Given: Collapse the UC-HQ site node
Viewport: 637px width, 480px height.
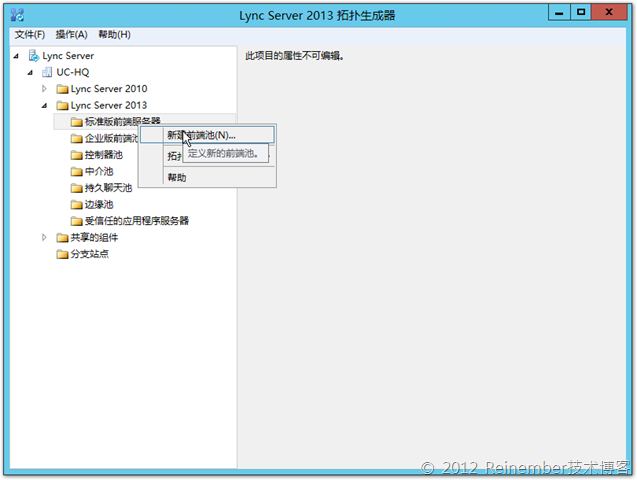Looking at the screenshot, I should click(x=30, y=73).
